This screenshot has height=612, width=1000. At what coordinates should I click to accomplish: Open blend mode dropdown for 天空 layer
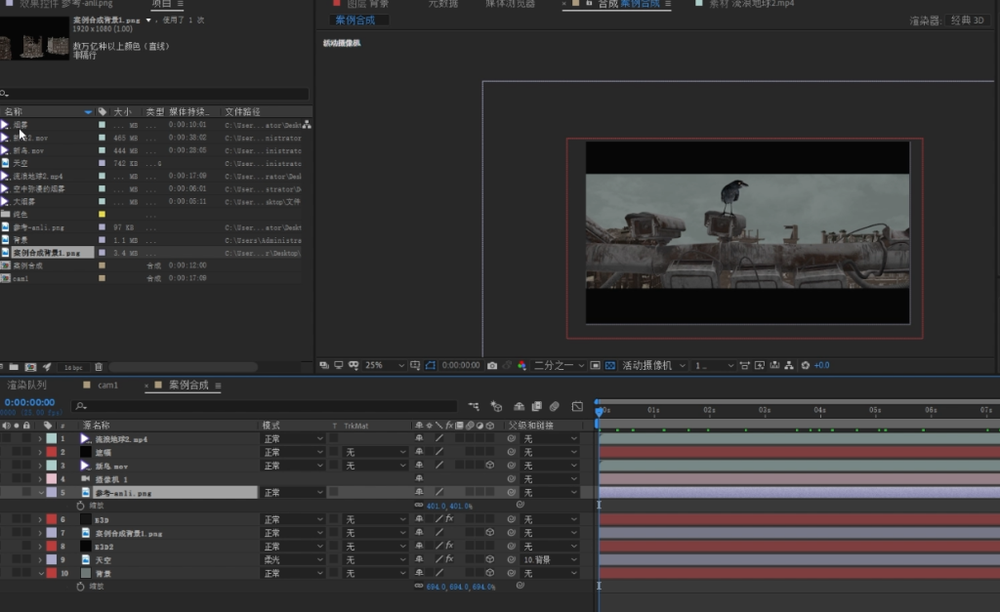pyautogui.click(x=292, y=560)
